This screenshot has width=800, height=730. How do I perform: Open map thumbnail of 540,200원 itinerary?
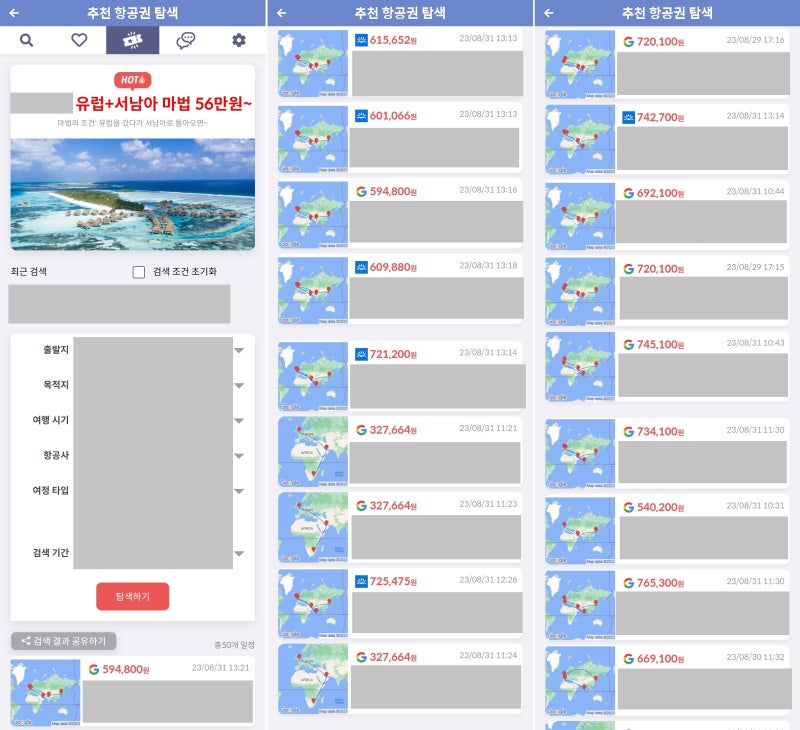point(580,529)
